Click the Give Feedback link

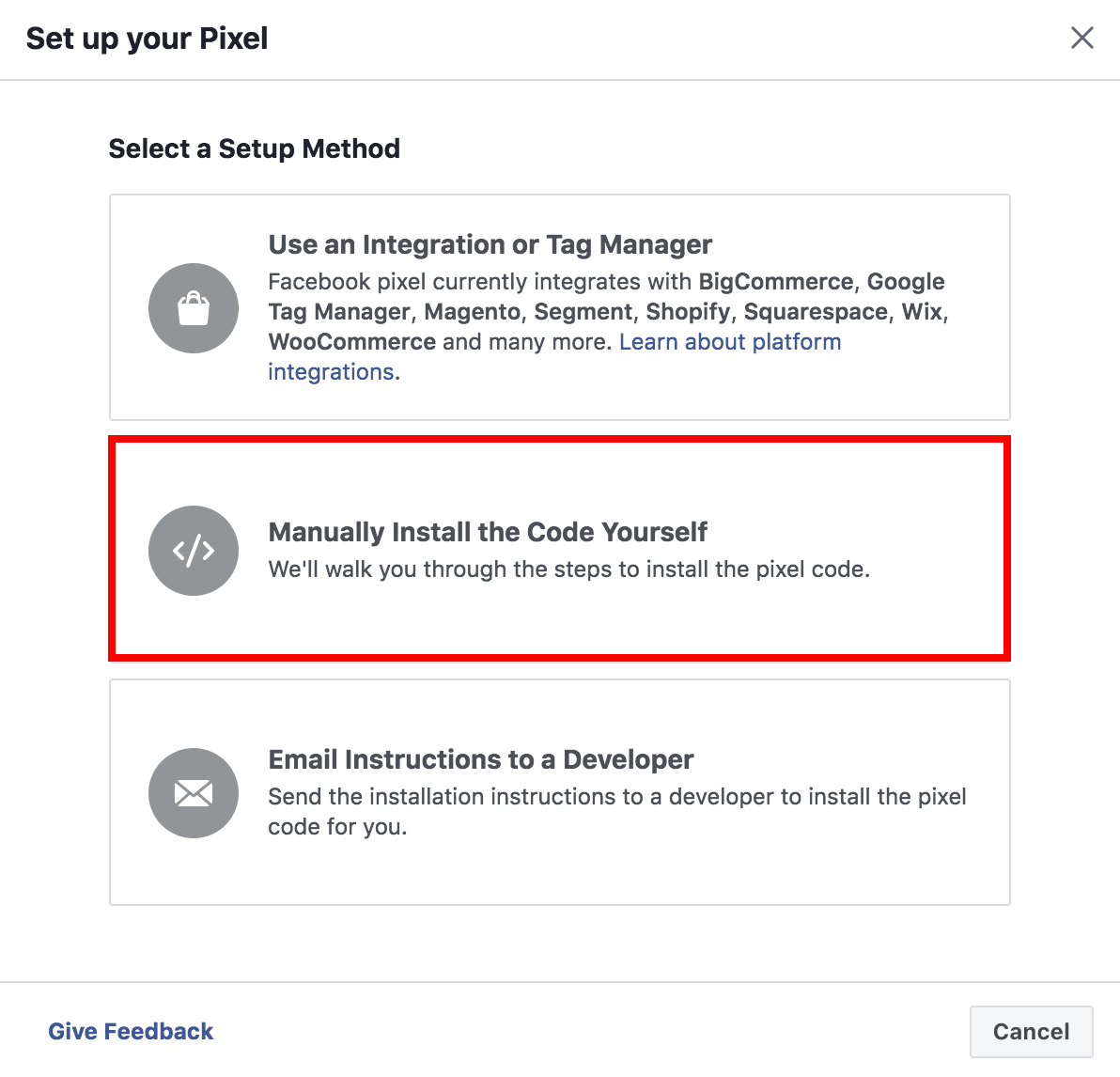pyautogui.click(x=131, y=1031)
